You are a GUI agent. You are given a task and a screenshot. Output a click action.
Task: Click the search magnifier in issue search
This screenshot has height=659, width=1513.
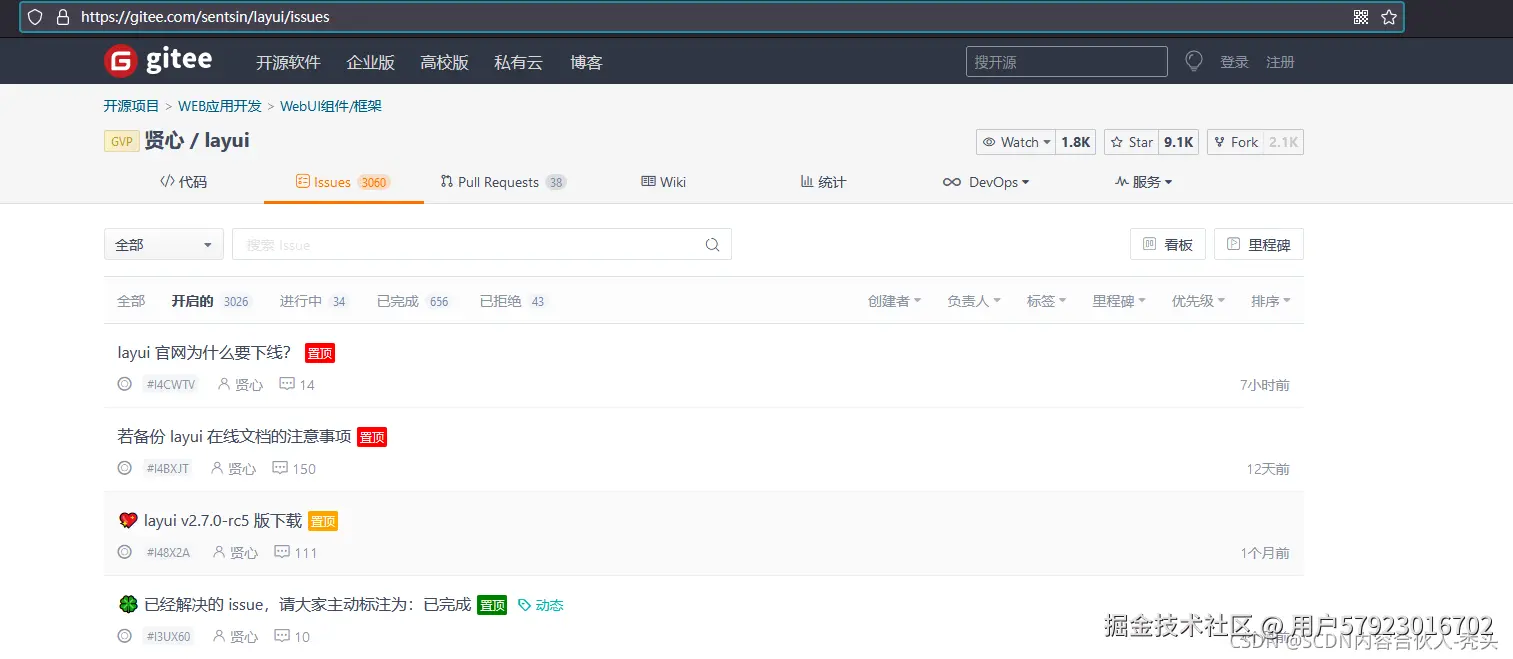click(712, 245)
